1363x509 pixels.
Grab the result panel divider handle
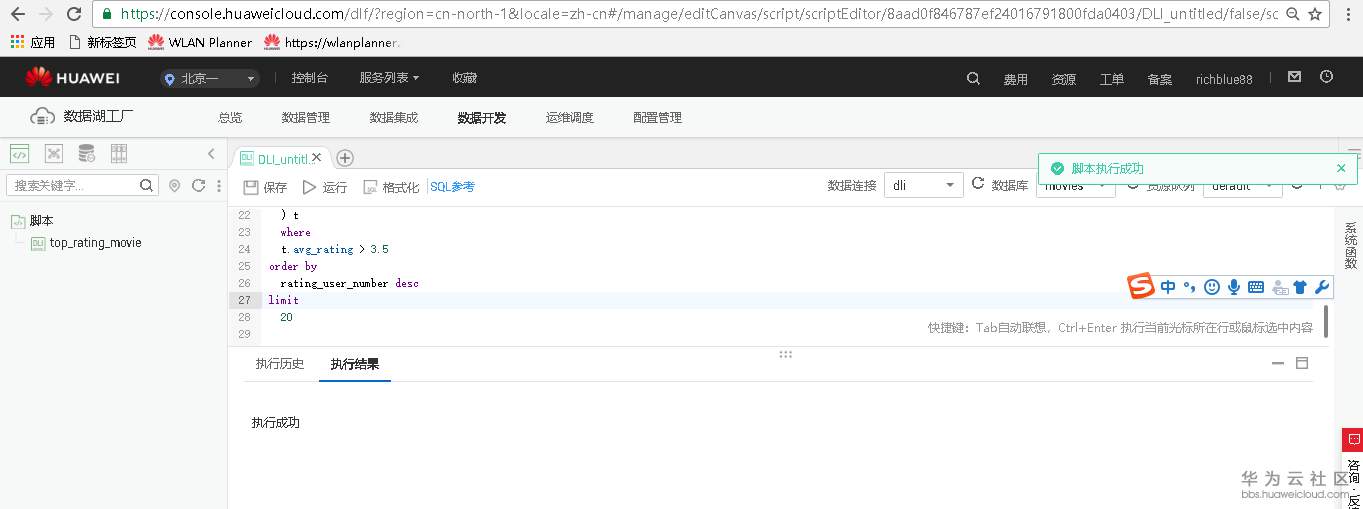click(x=786, y=354)
